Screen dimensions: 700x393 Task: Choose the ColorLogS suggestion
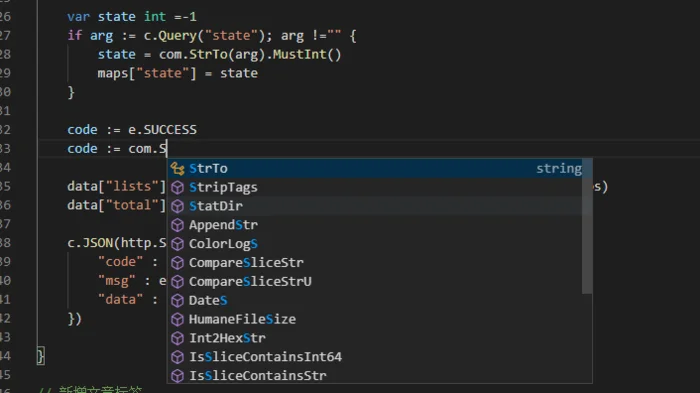pyautogui.click(x=375, y=243)
